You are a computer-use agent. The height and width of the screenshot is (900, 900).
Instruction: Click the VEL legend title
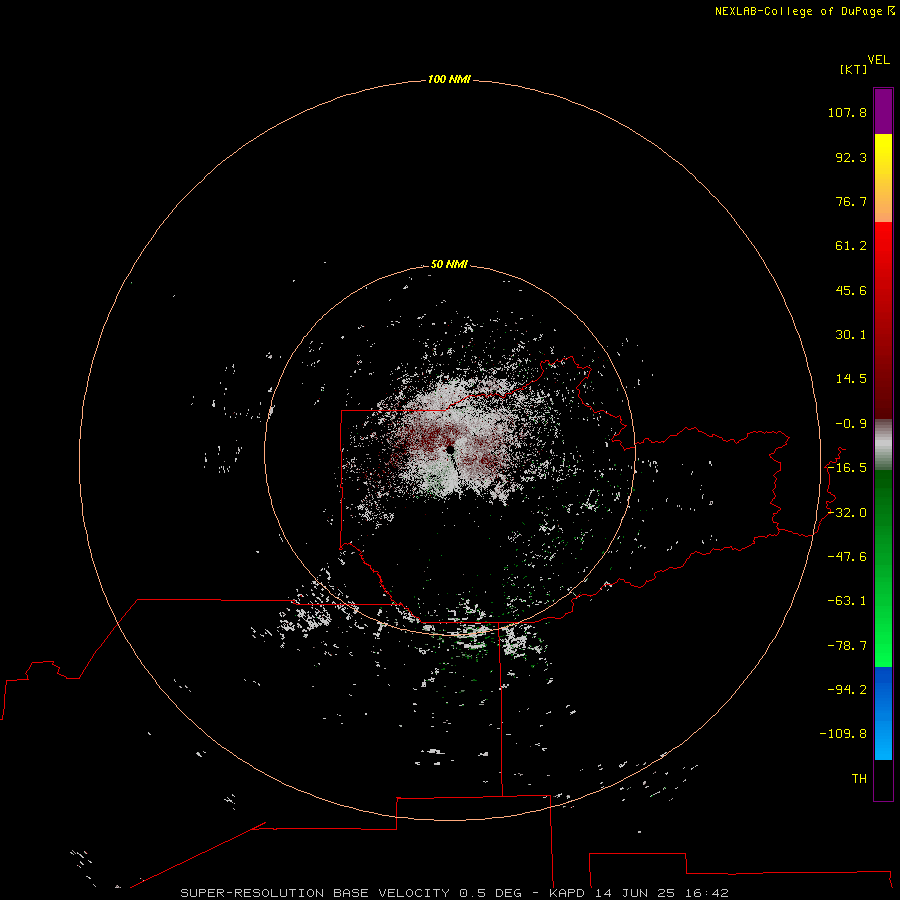pos(878,60)
